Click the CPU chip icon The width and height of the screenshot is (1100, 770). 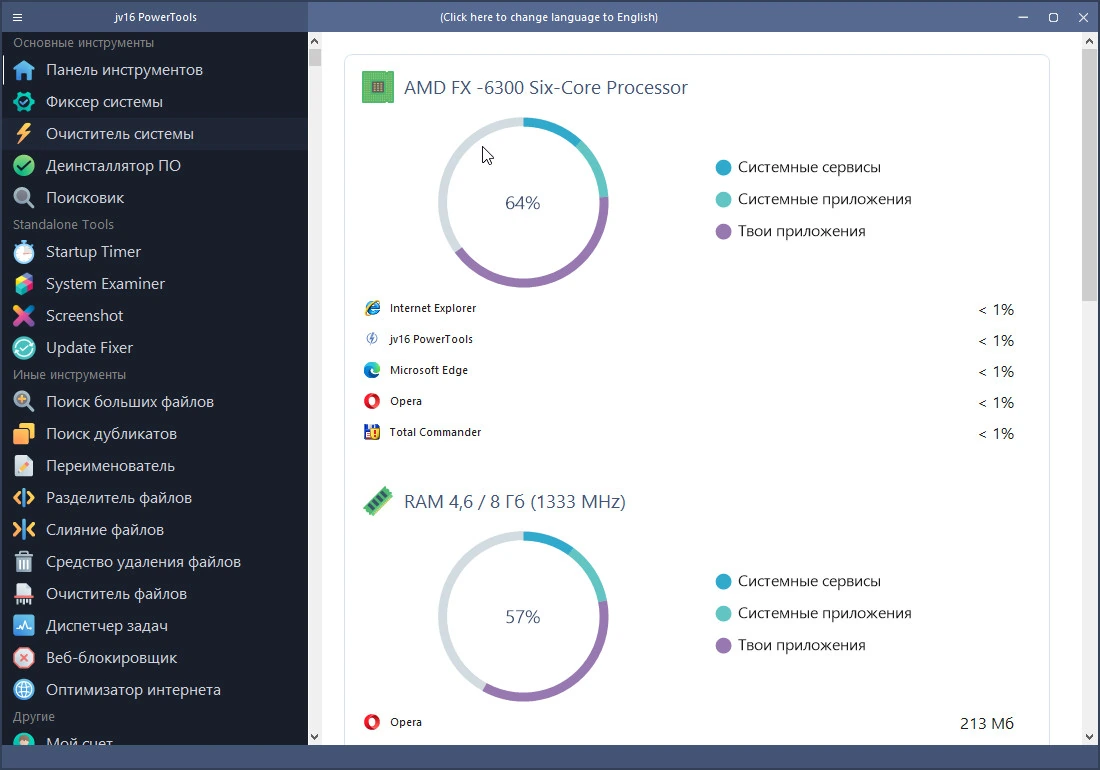(377, 87)
